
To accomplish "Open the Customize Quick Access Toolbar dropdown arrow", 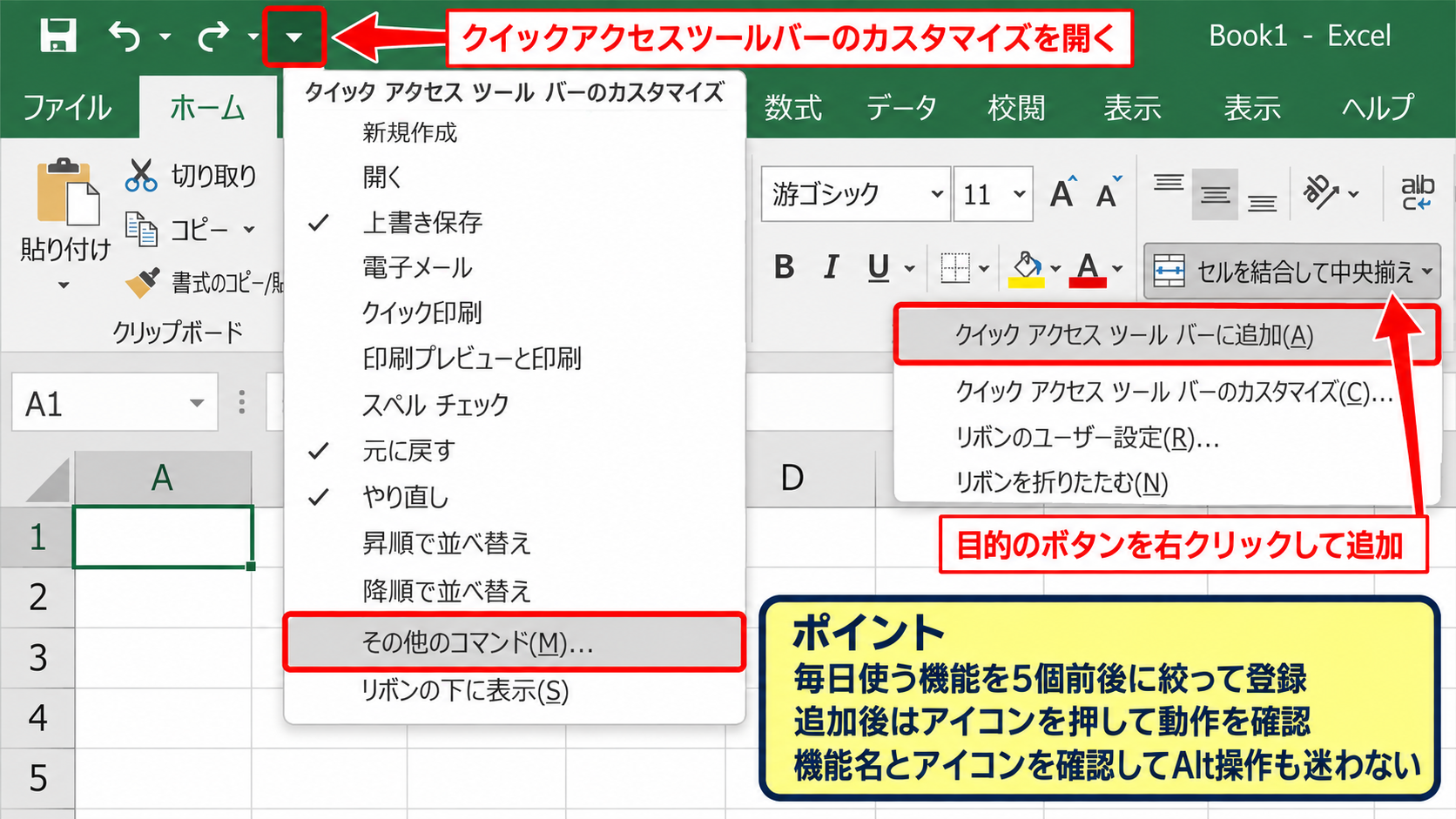I will [x=293, y=37].
